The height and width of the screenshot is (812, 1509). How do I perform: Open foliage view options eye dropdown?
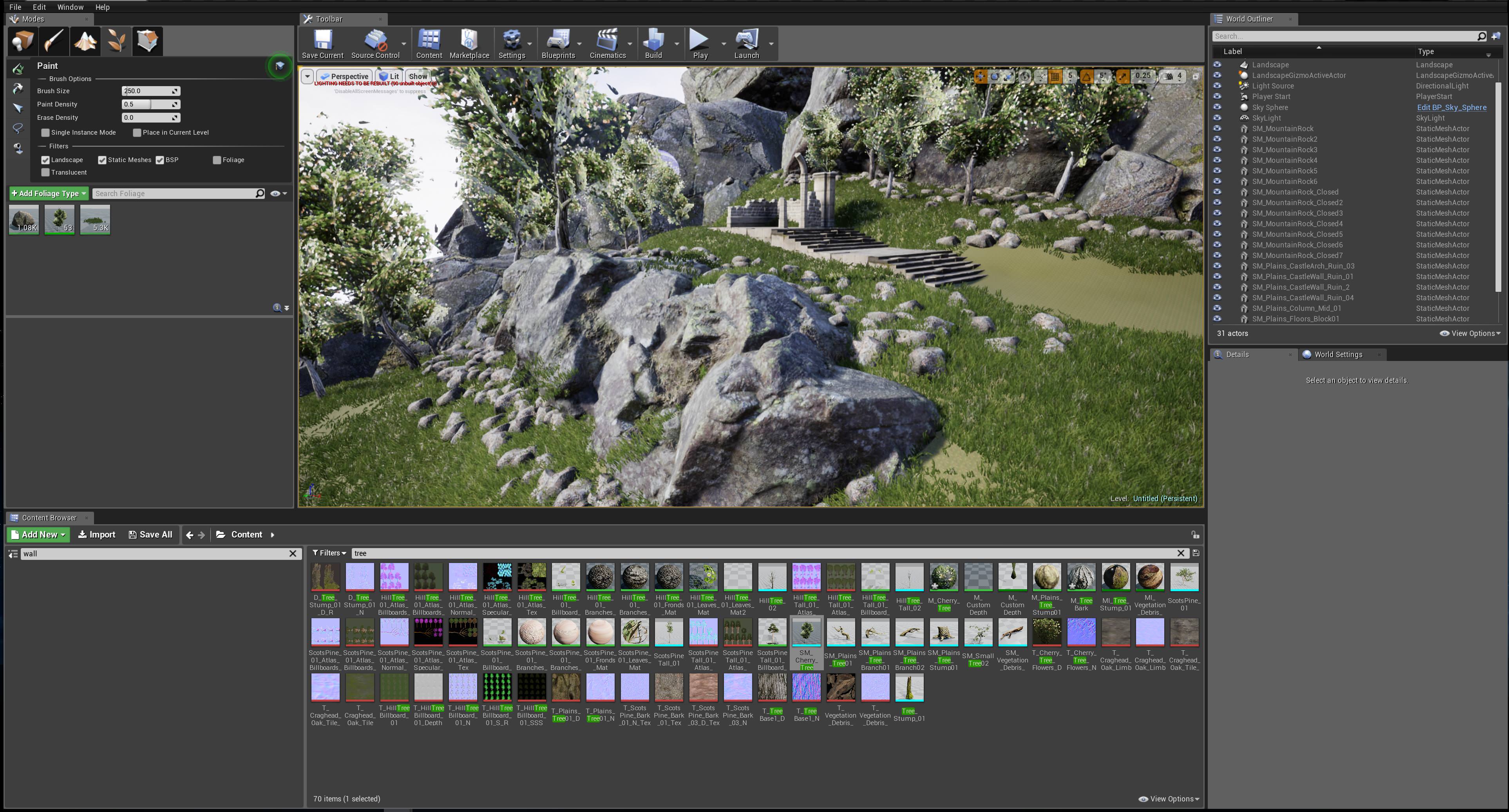(279, 194)
